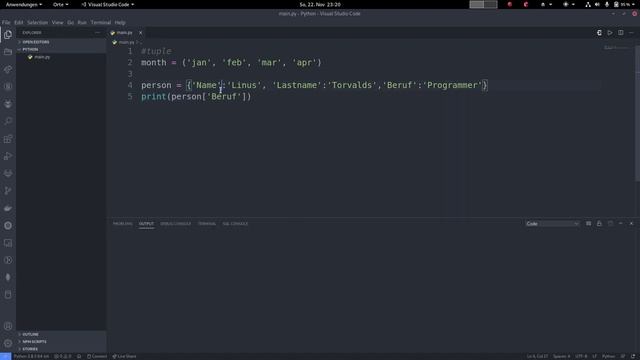Image resolution: width=640 pixels, height=360 pixels.
Task: Open the folder icon below Explorer
Action: pyautogui.click(x=8, y=52)
